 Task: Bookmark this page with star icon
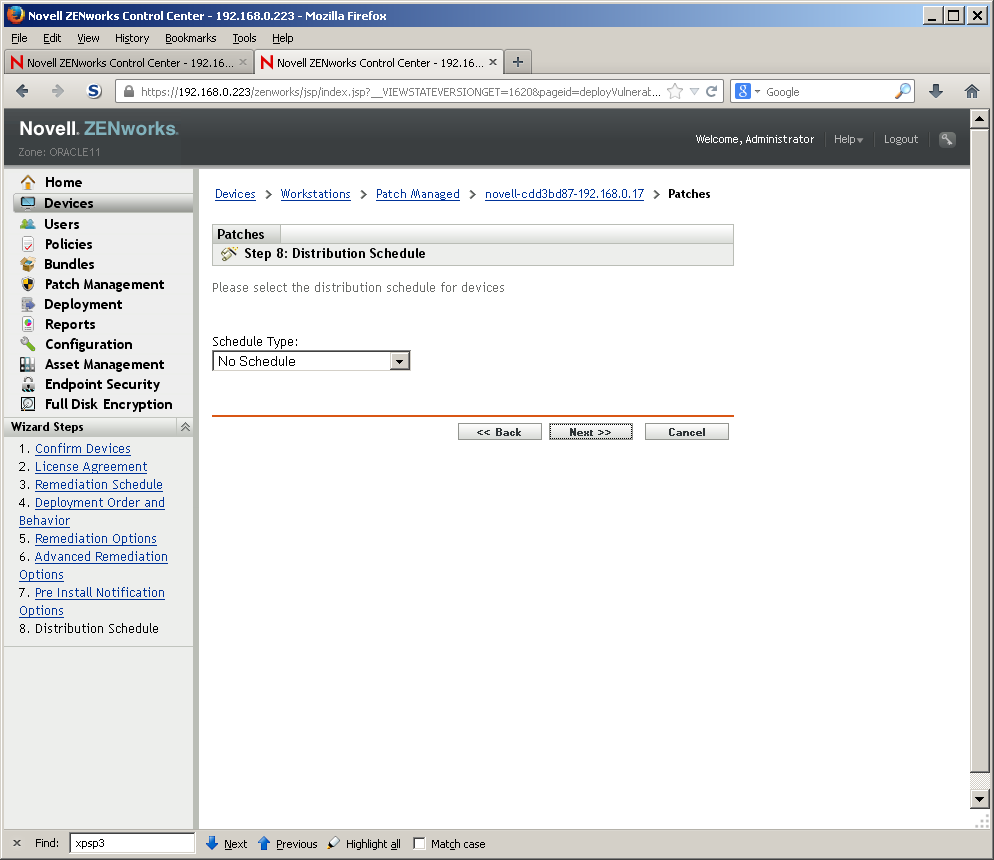pyautogui.click(x=675, y=91)
